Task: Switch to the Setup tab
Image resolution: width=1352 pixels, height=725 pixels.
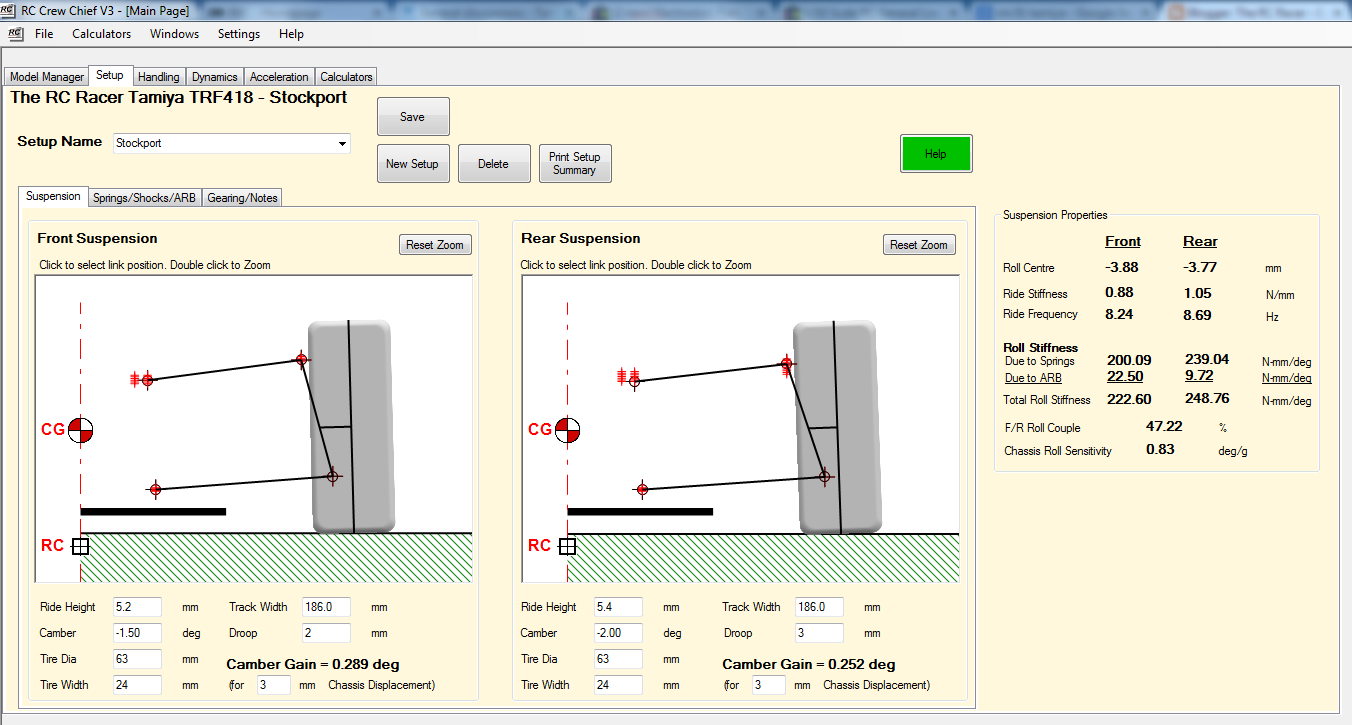Action: pyautogui.click(x=110, y=76)
